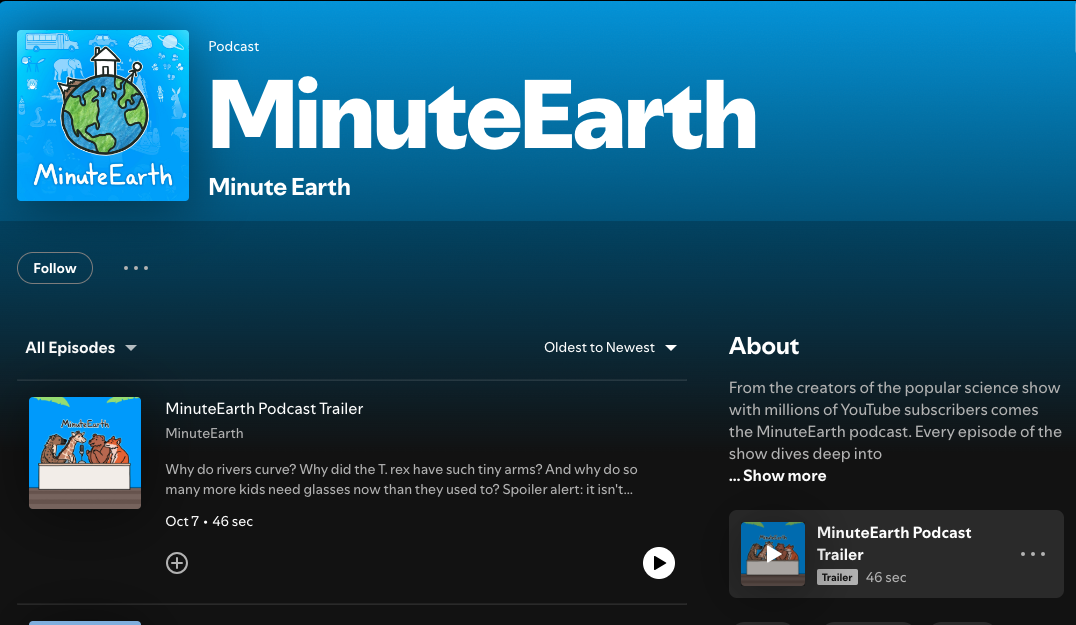The width and height of the screenshot is (1076, 625).
Task: Click MinuteEarth show name under episode title
Action: click(204, 434)
